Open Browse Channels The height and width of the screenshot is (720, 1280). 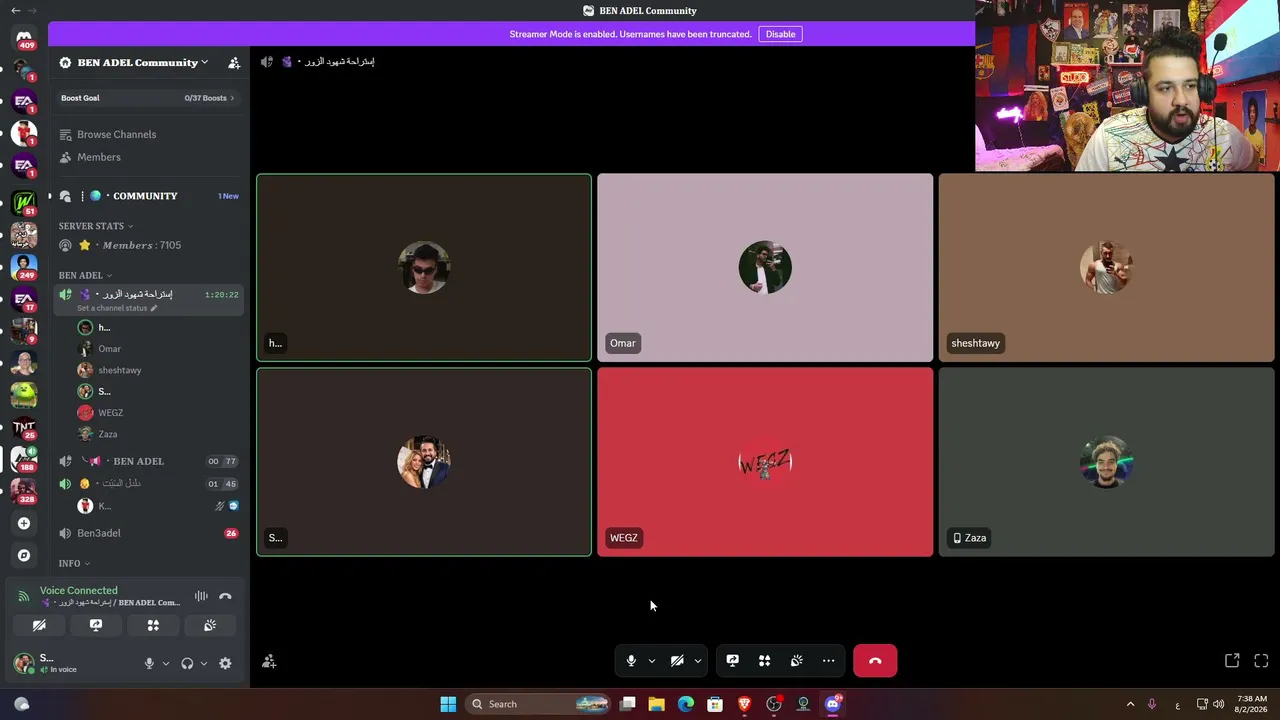pos(148,134)
